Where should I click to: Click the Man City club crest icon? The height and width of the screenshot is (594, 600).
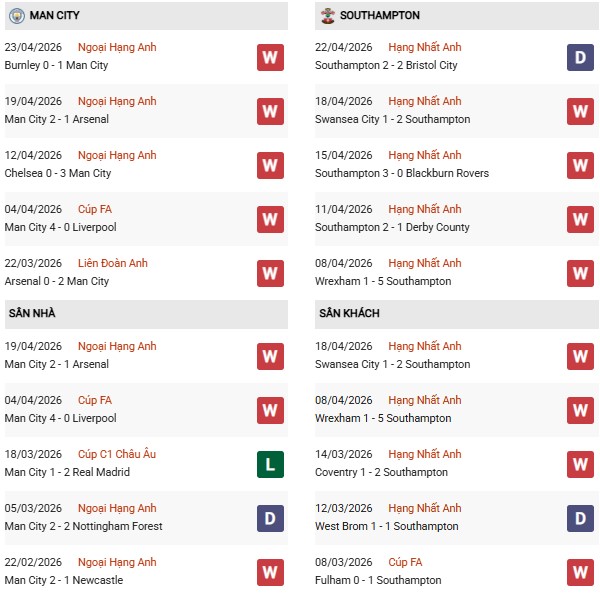coord(17,16)
